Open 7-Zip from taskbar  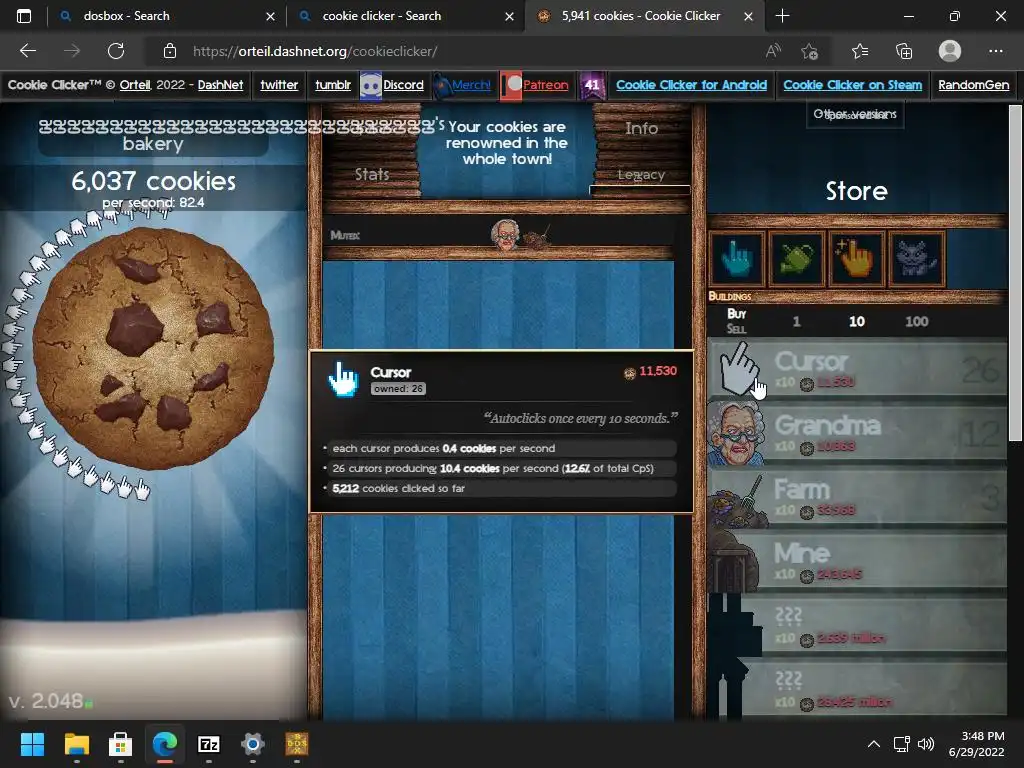(x=208, y=744)
